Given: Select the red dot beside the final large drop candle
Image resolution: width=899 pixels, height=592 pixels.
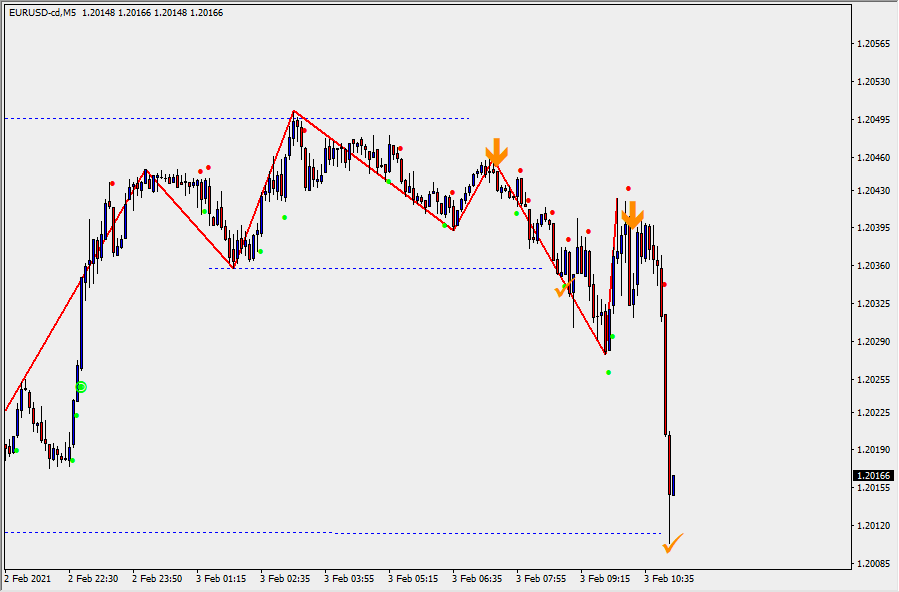Looking at the screenshot, I should (x=665, y=285).
